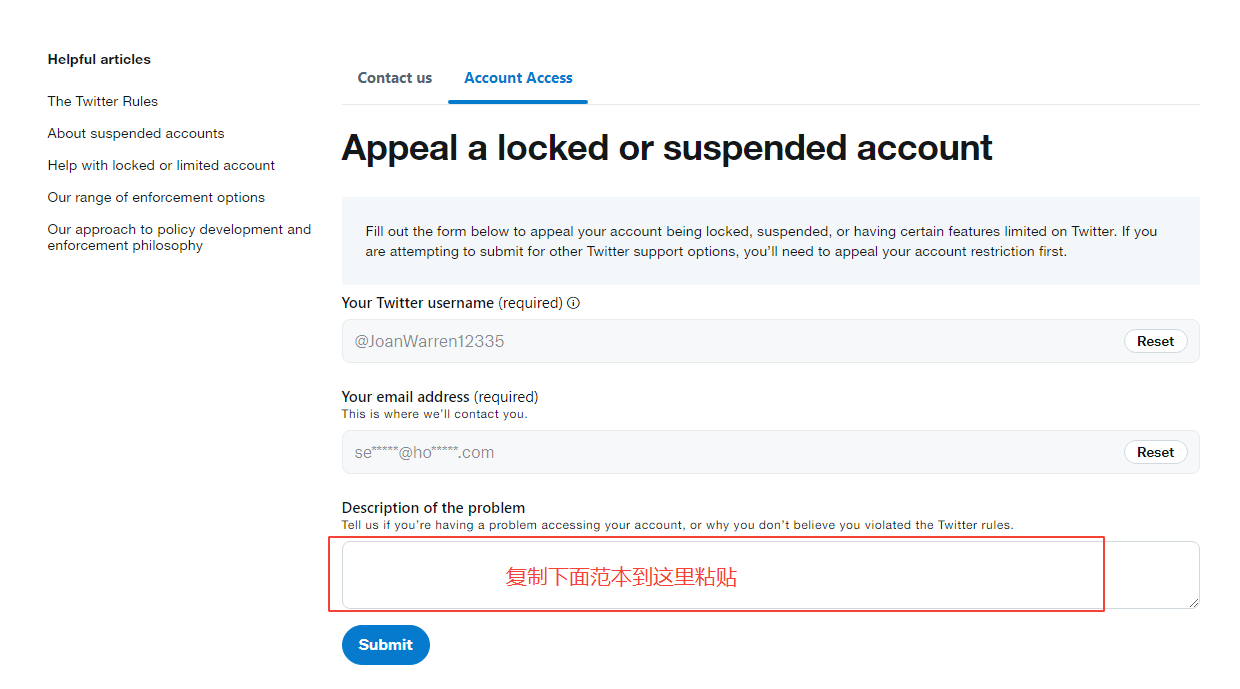Submit the appeal form
The image size is (1240, 689).
pyautogui.click(x=386, y=645)
